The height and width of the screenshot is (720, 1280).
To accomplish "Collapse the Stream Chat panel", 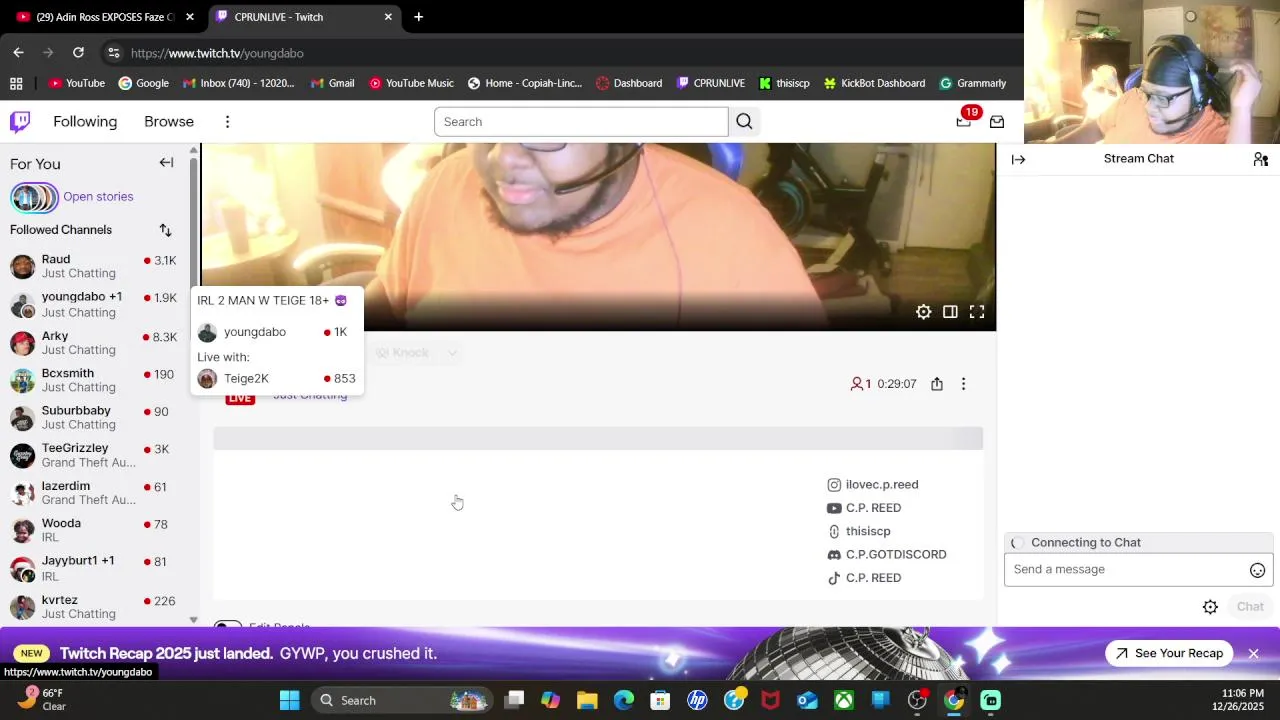I will (1018, 159).
